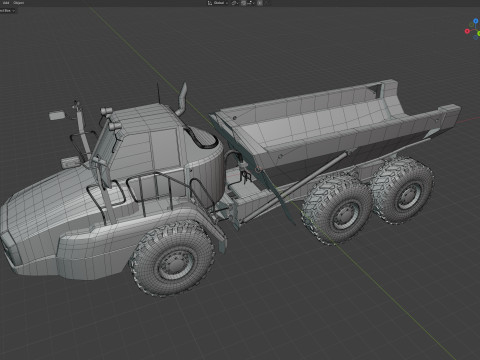This screenshot has width=480, height=360.
Task: Click the dim negative Y gizmo handle
Action: pos(471,25)
